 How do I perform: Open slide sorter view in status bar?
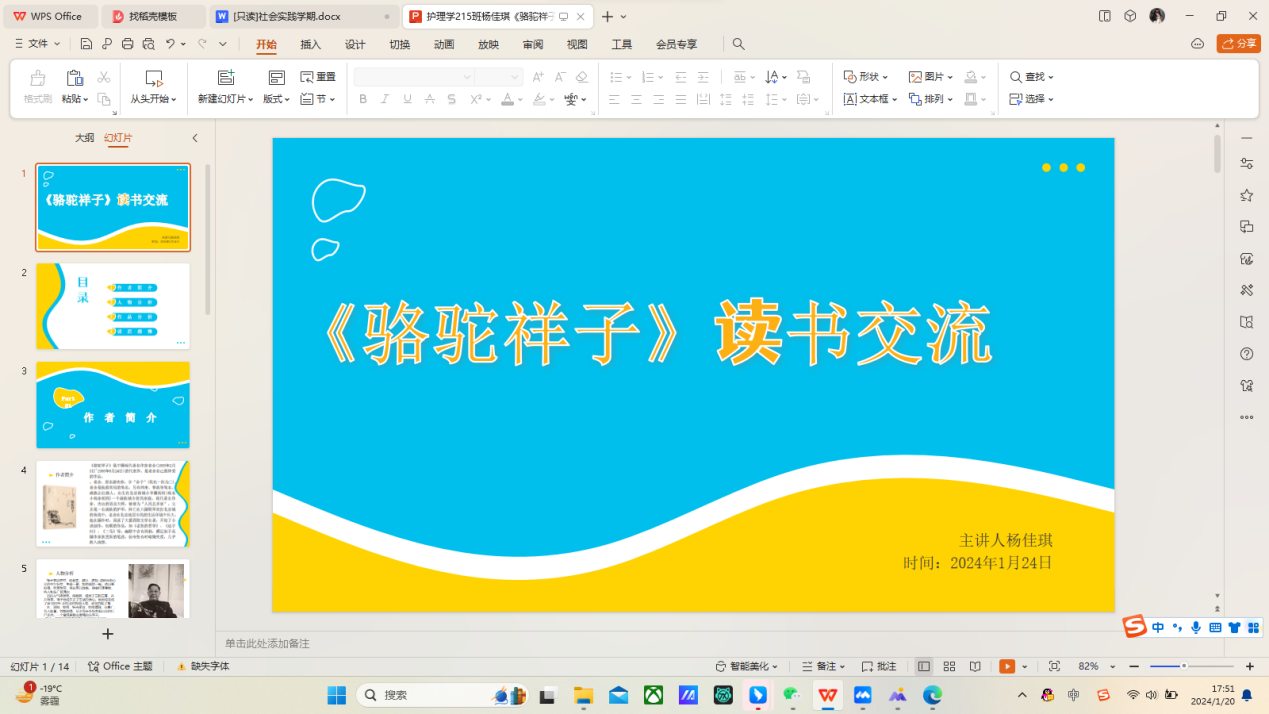pyautogui.click(x=949, y=666)
